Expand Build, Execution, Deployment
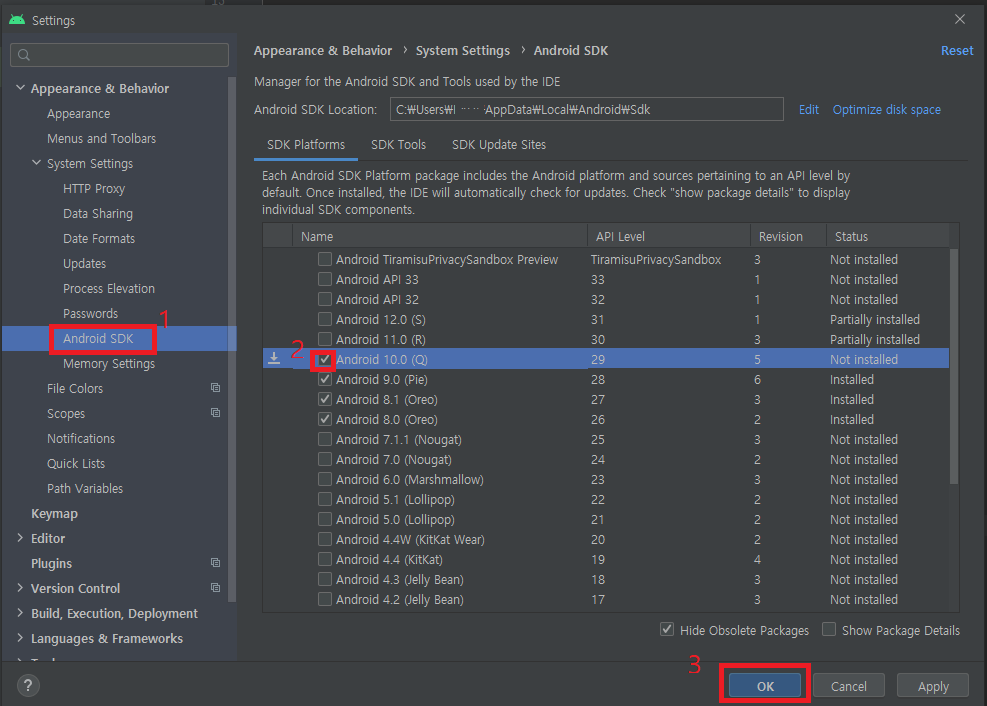 (18, 613)
